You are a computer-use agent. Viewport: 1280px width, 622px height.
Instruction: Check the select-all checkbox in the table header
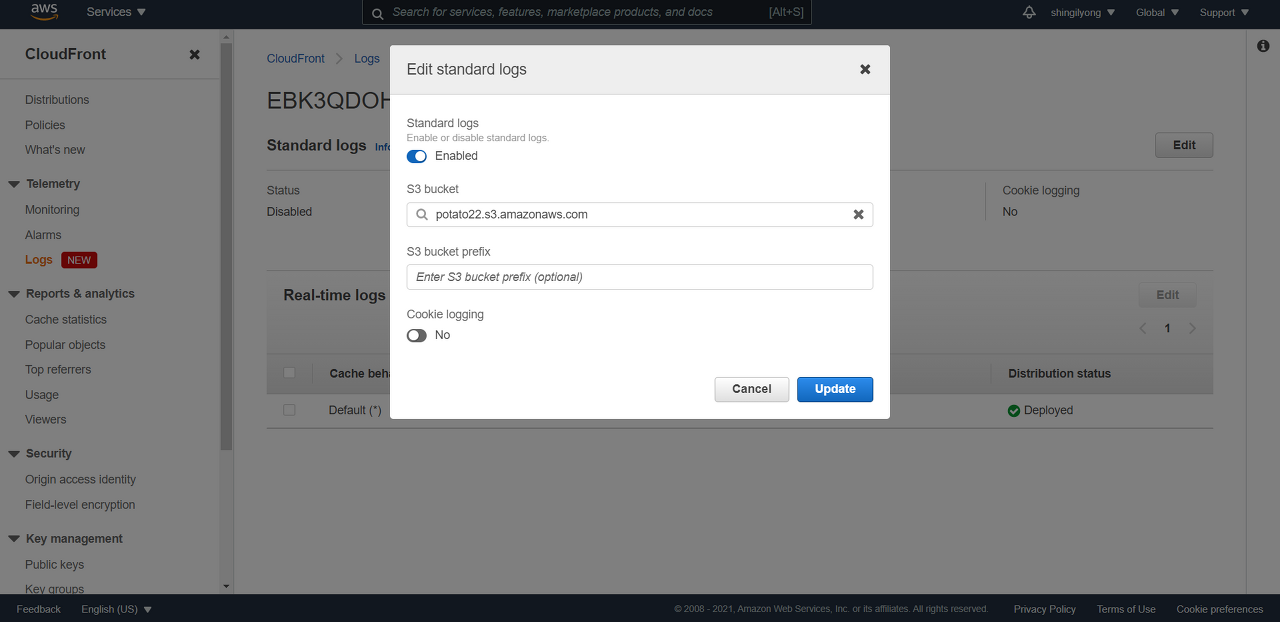[289, 373]
